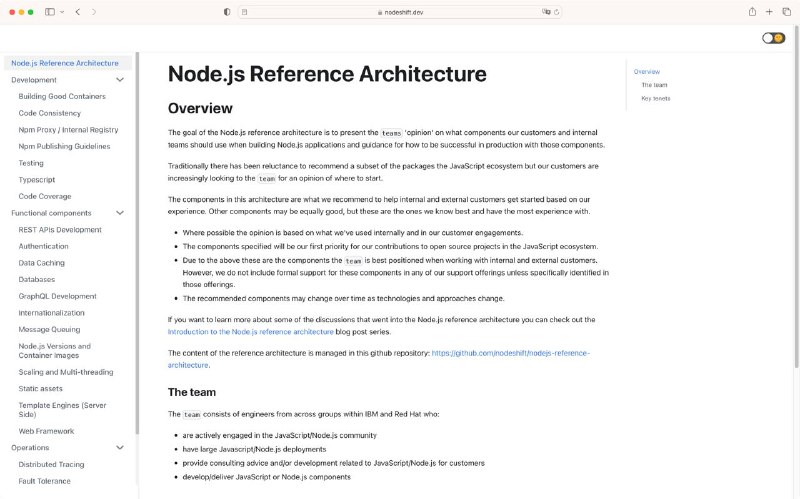Click the Overview section heading
The height and width of the screenshot is (499, 800).
(200, 108)
